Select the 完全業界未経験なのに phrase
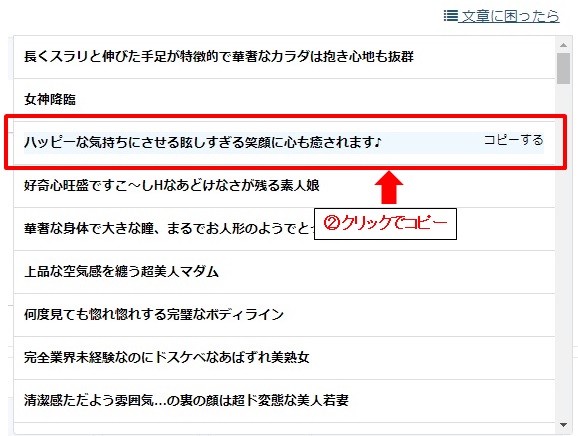578x436 pixels. tap(284, 357)
